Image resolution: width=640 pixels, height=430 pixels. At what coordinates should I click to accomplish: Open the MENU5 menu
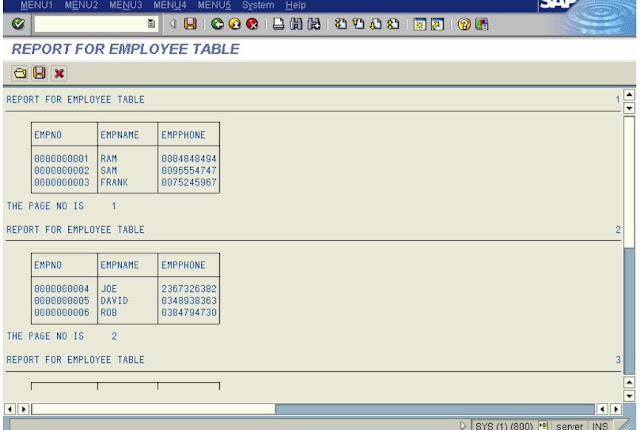pyautogui.click(x=214, y=5)
